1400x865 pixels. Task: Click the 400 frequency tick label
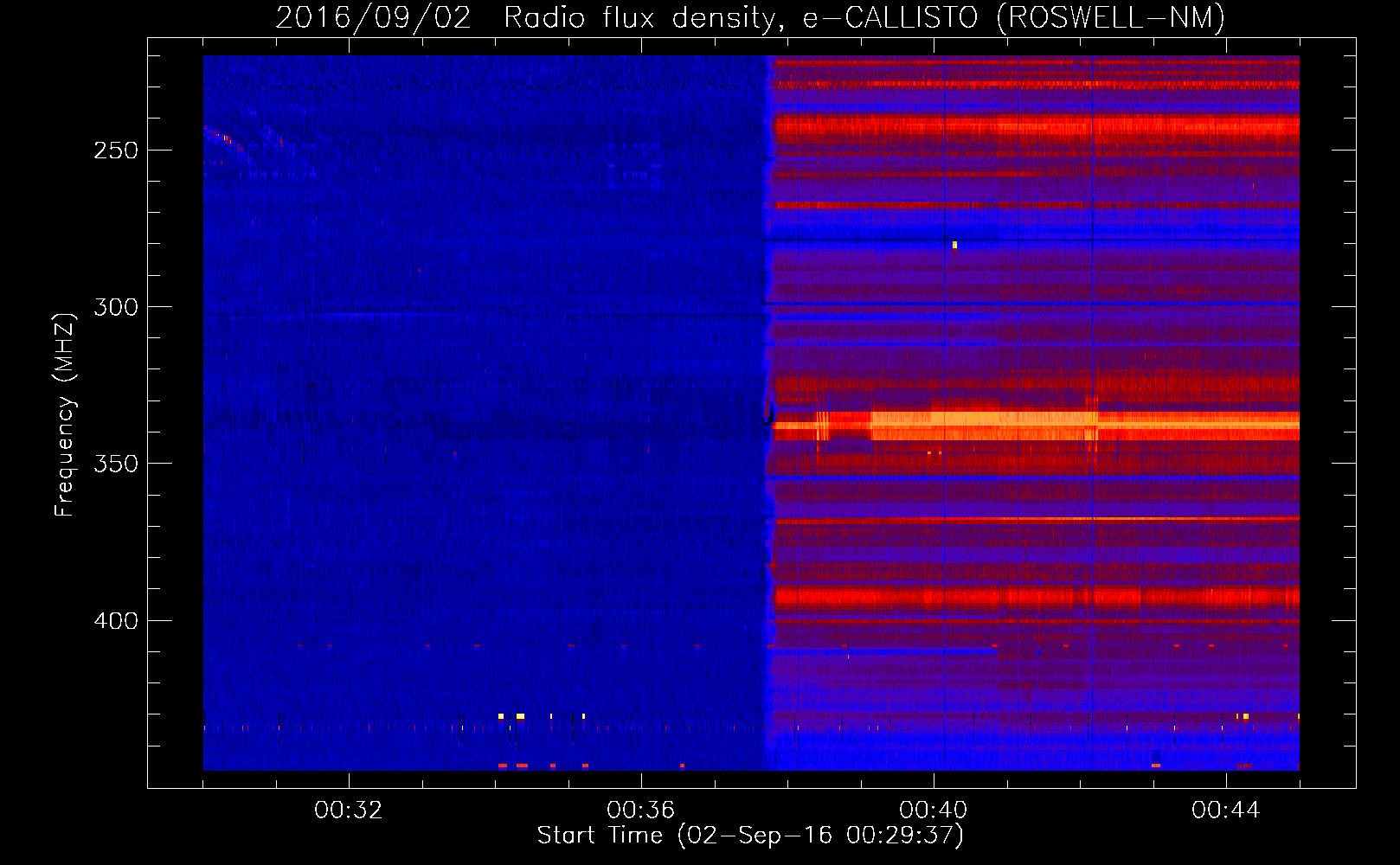116,621
